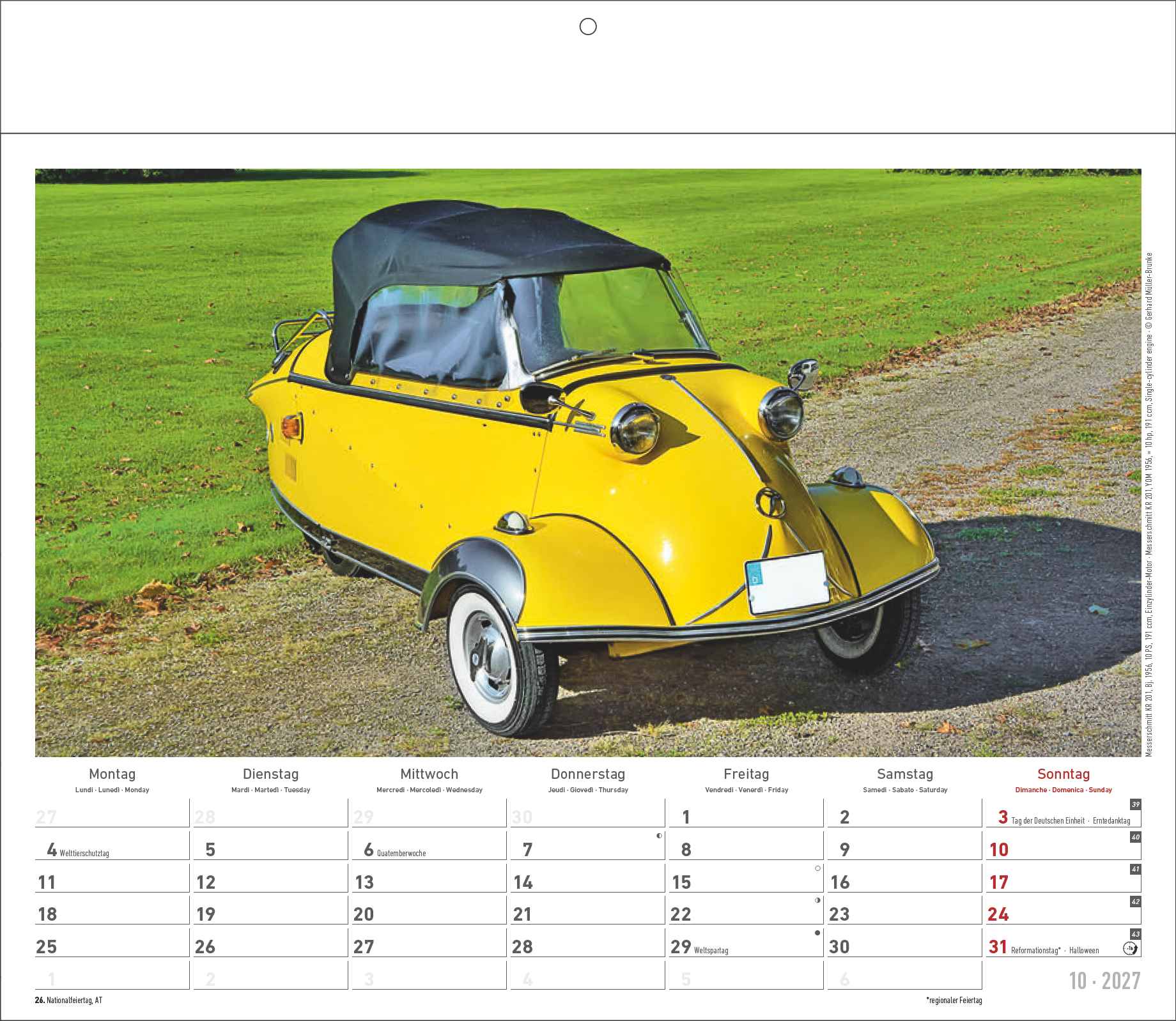Click the open-circle moon icon on Friday 15
Image resolution: width=1176 pixels, height=1021 pixels.
(x=817, y=868)
